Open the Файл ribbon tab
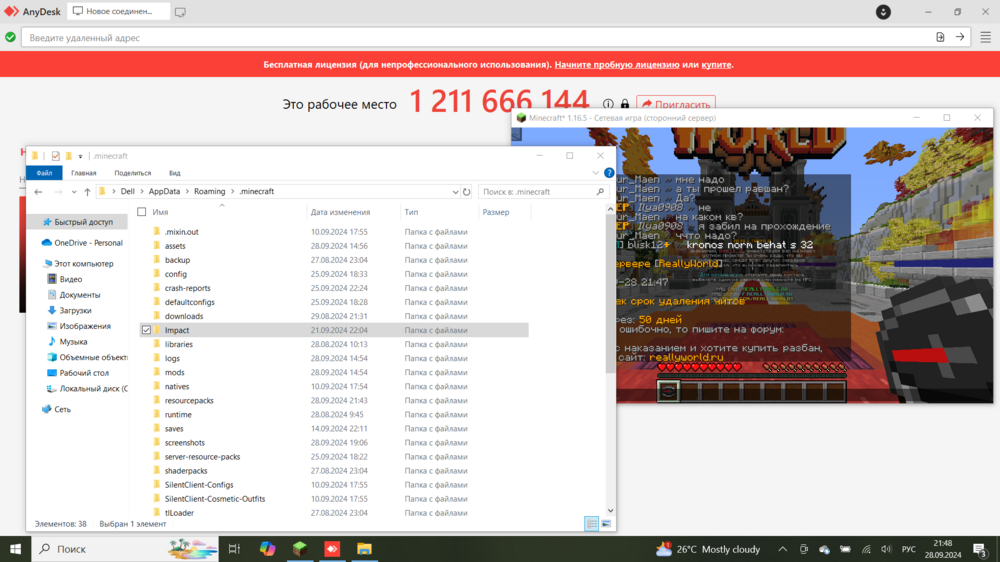Image resolution: width=1000 pixels, height=562 pixels. click(x=44, y=173)
